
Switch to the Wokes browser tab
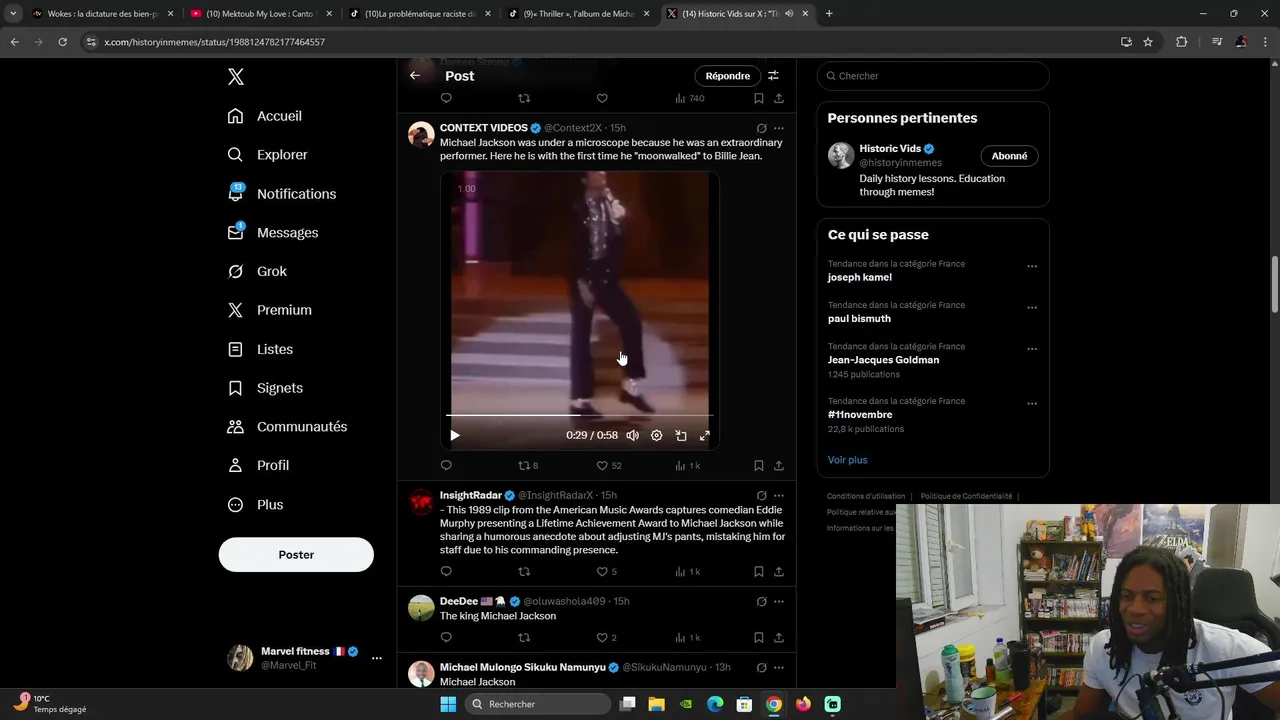pos(104,14)
